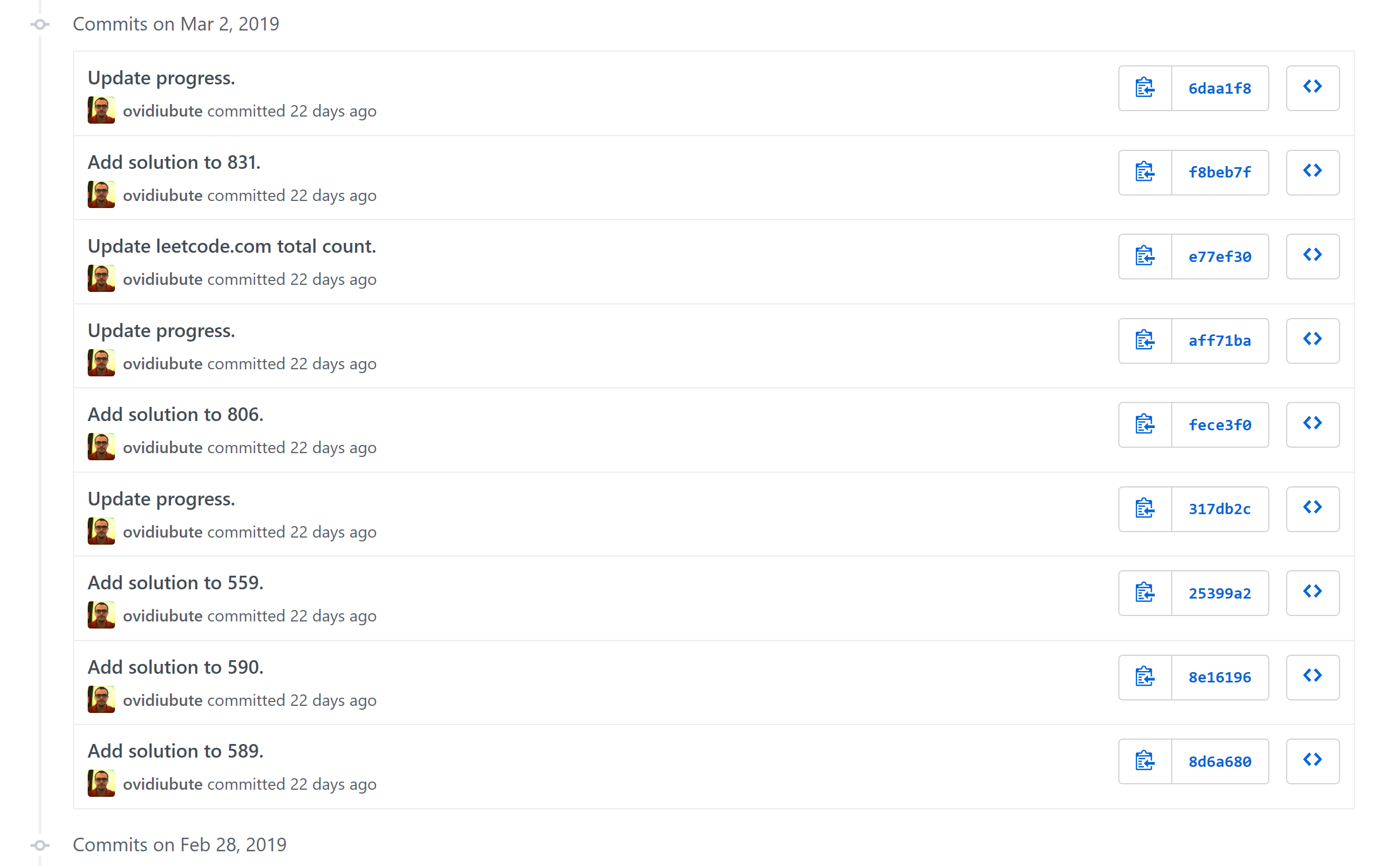Image resolution: width=1400 pixels, height=866 pixels.
Task: Open the 'Add solution to 806.' commit
Action: pos(175,414)
